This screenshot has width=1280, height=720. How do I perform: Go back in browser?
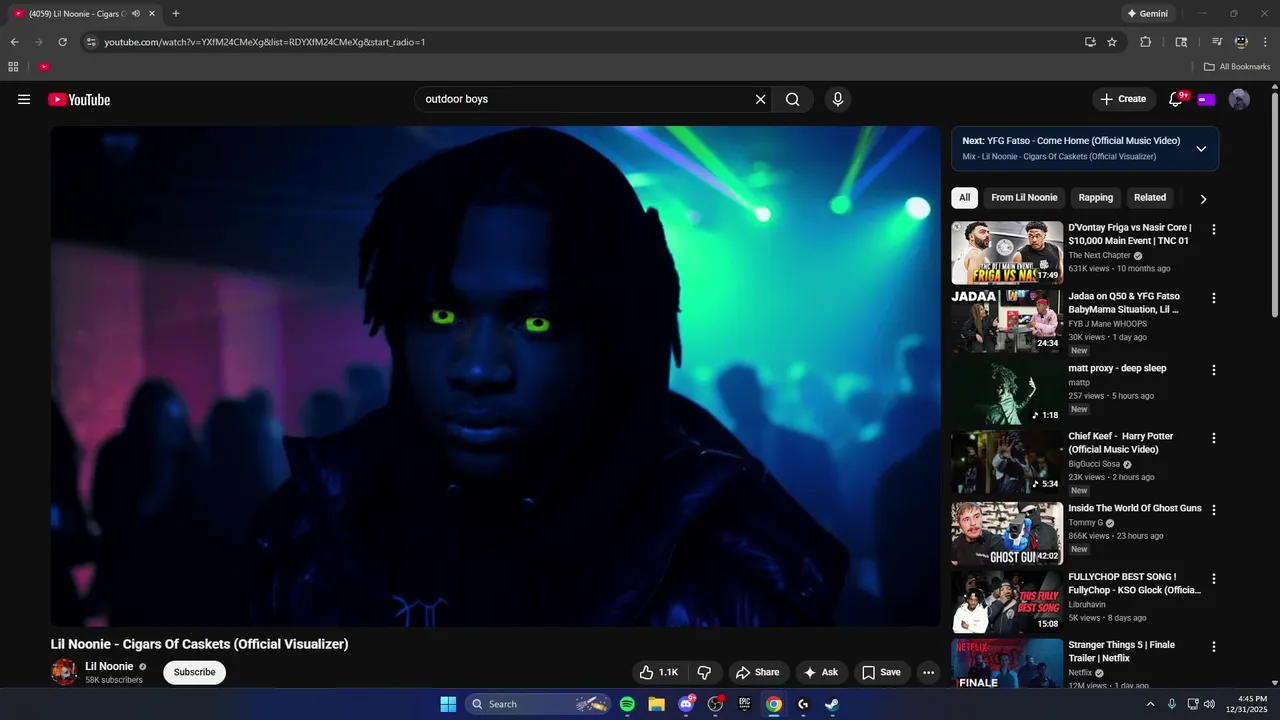pos(14,42)
